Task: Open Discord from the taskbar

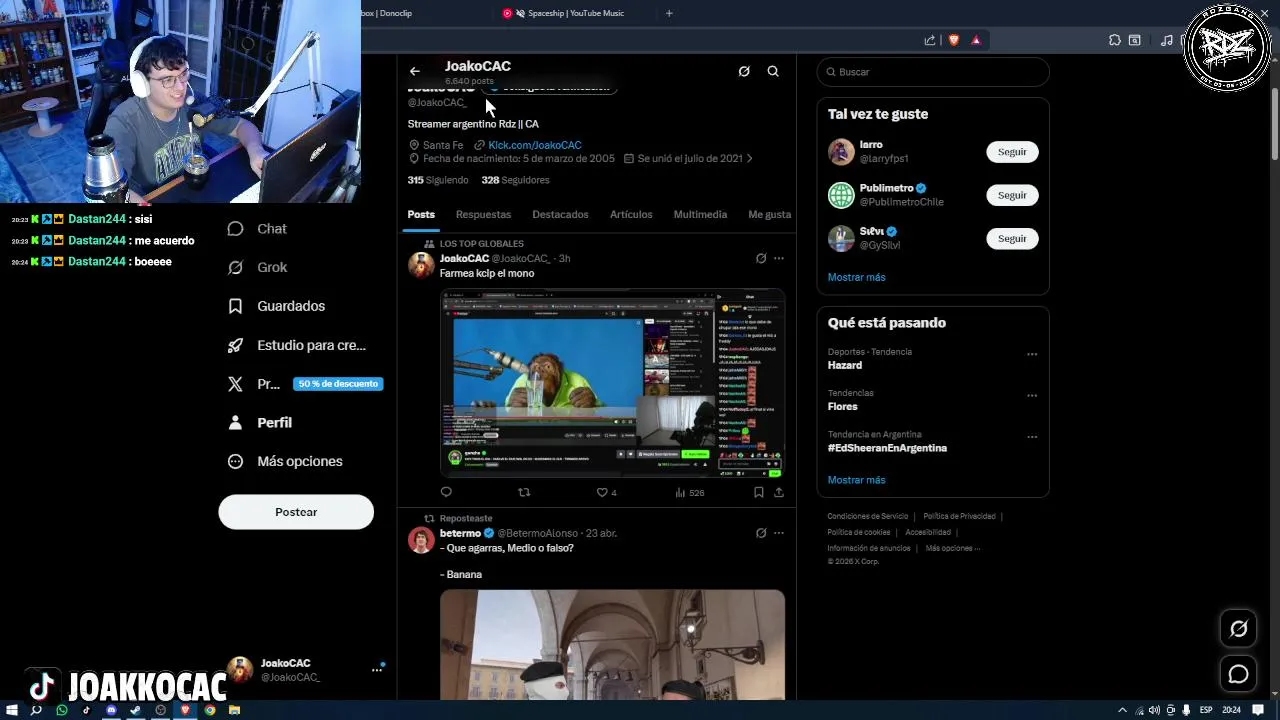Action: point(111,710)
